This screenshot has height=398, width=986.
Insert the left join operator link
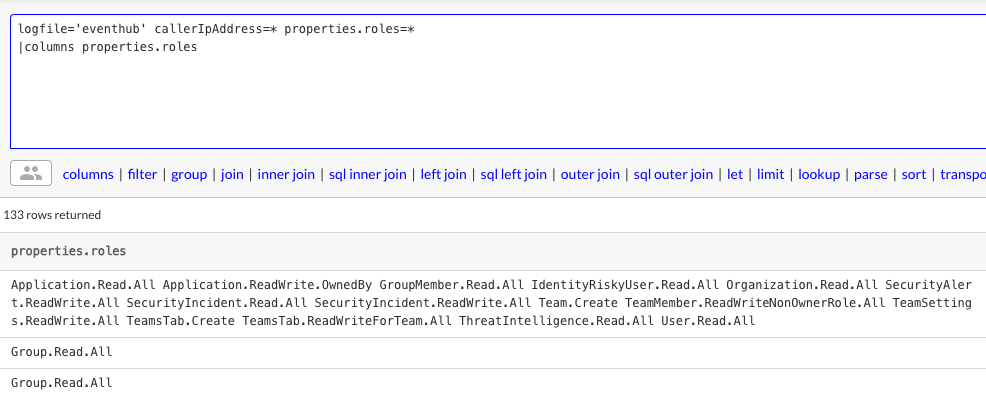tap(443, 174)
